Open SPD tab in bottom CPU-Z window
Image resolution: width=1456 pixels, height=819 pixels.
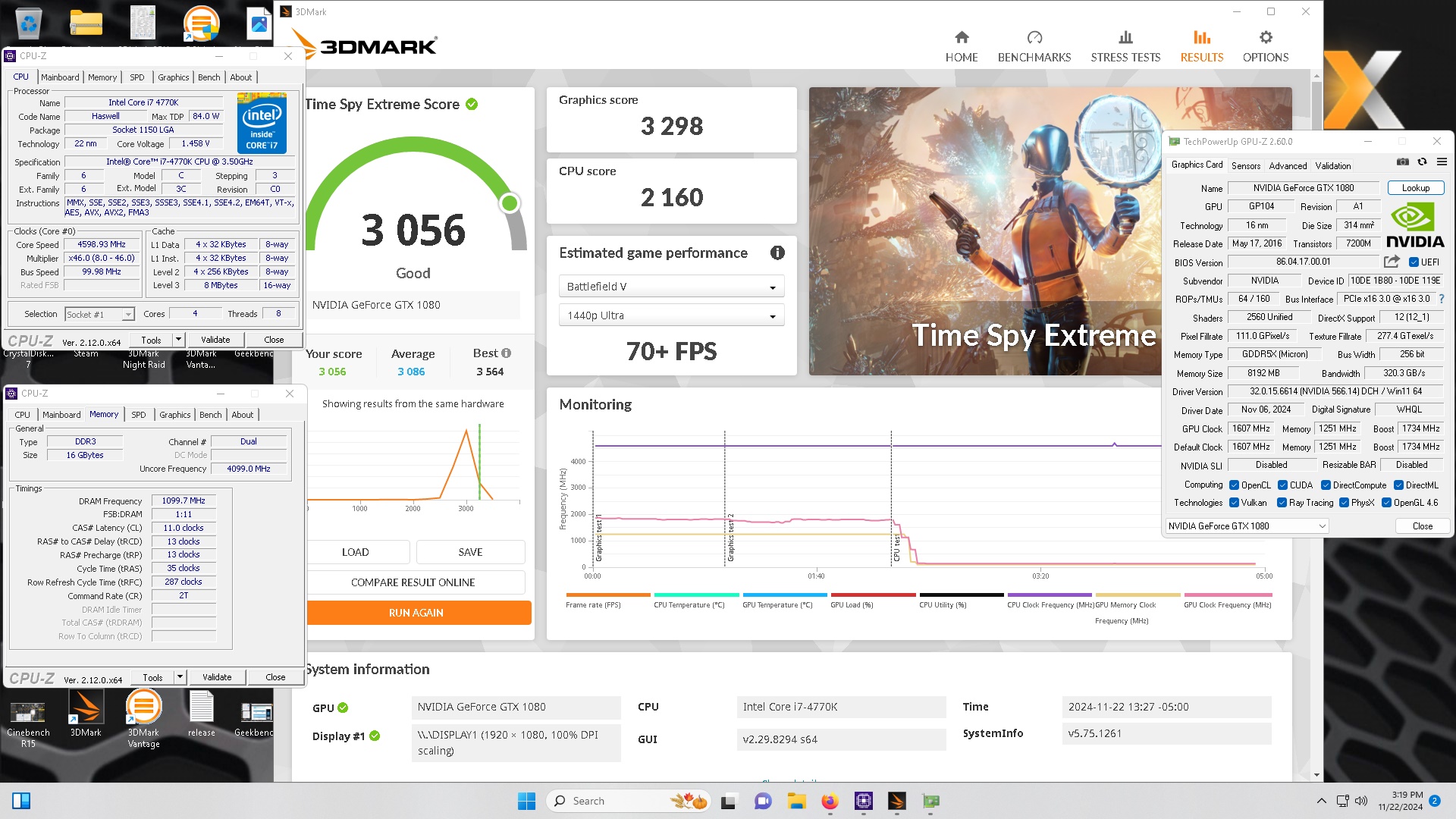coord(139,415)
